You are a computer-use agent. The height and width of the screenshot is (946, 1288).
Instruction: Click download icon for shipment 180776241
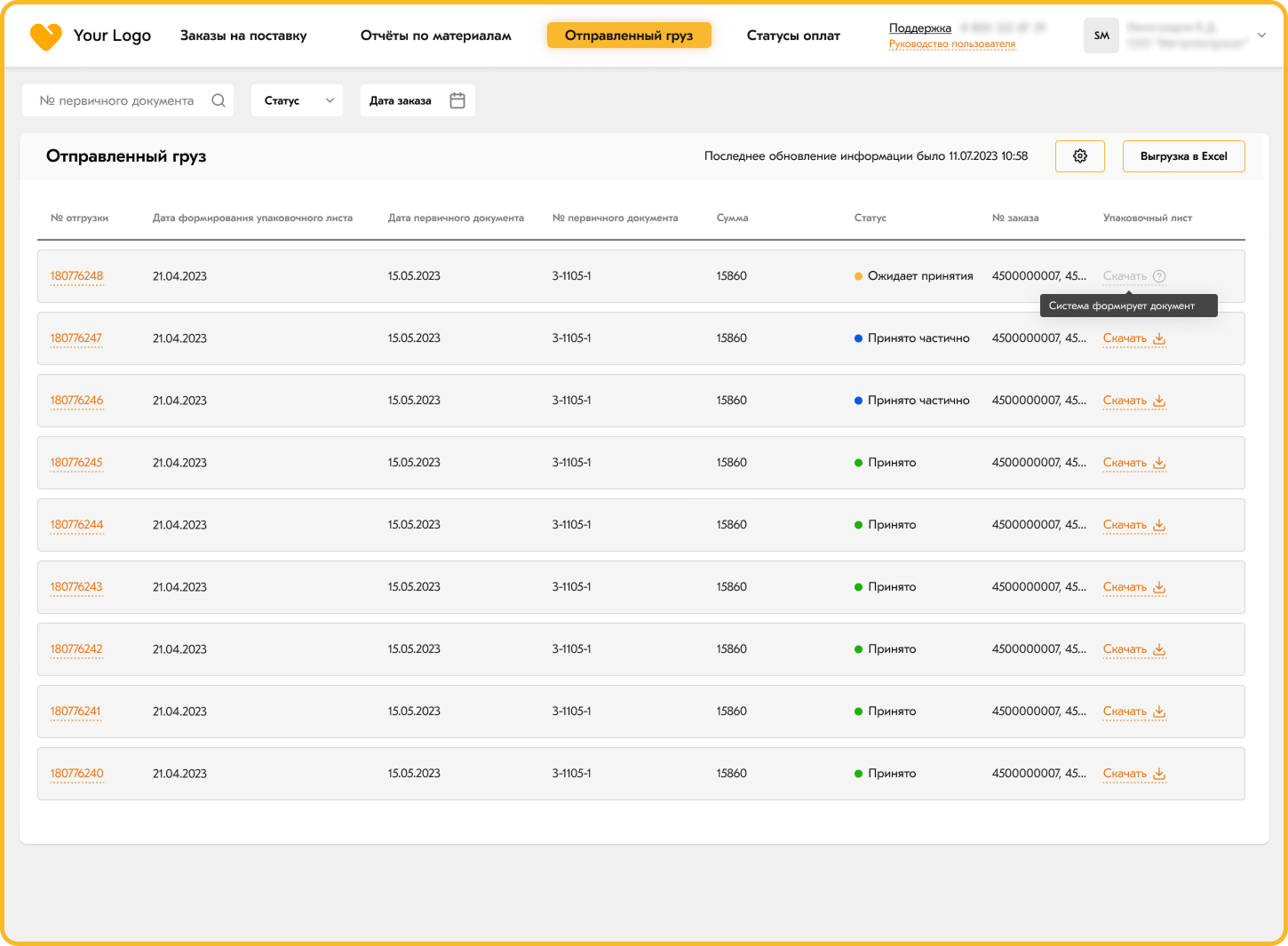(x=1159, y=711)
